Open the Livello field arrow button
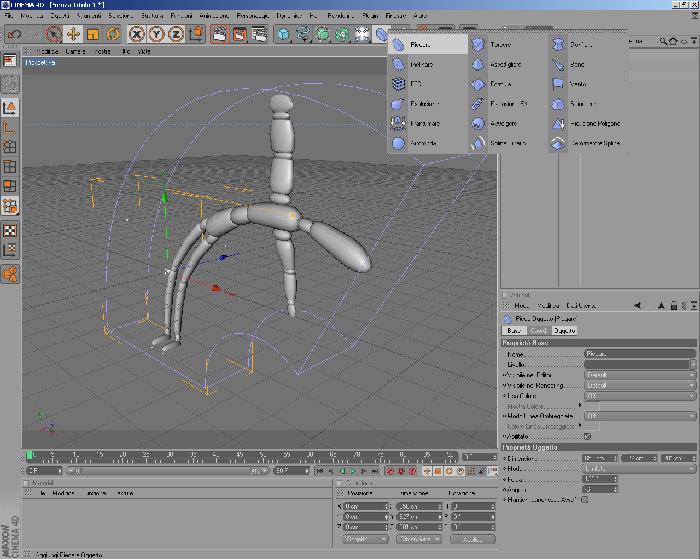This screenshot has height=560, width=700. 693,364
